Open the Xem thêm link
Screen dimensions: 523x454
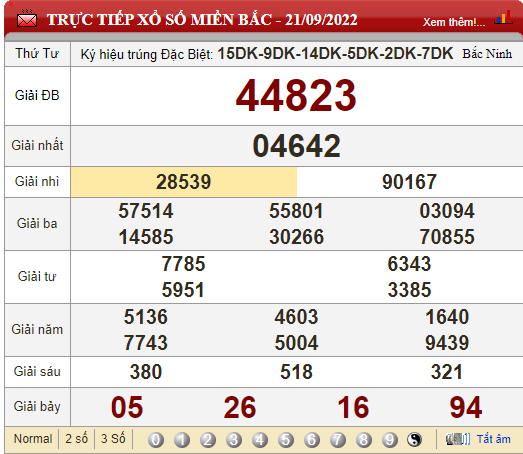pyautogui.click(x=454, y=22)
